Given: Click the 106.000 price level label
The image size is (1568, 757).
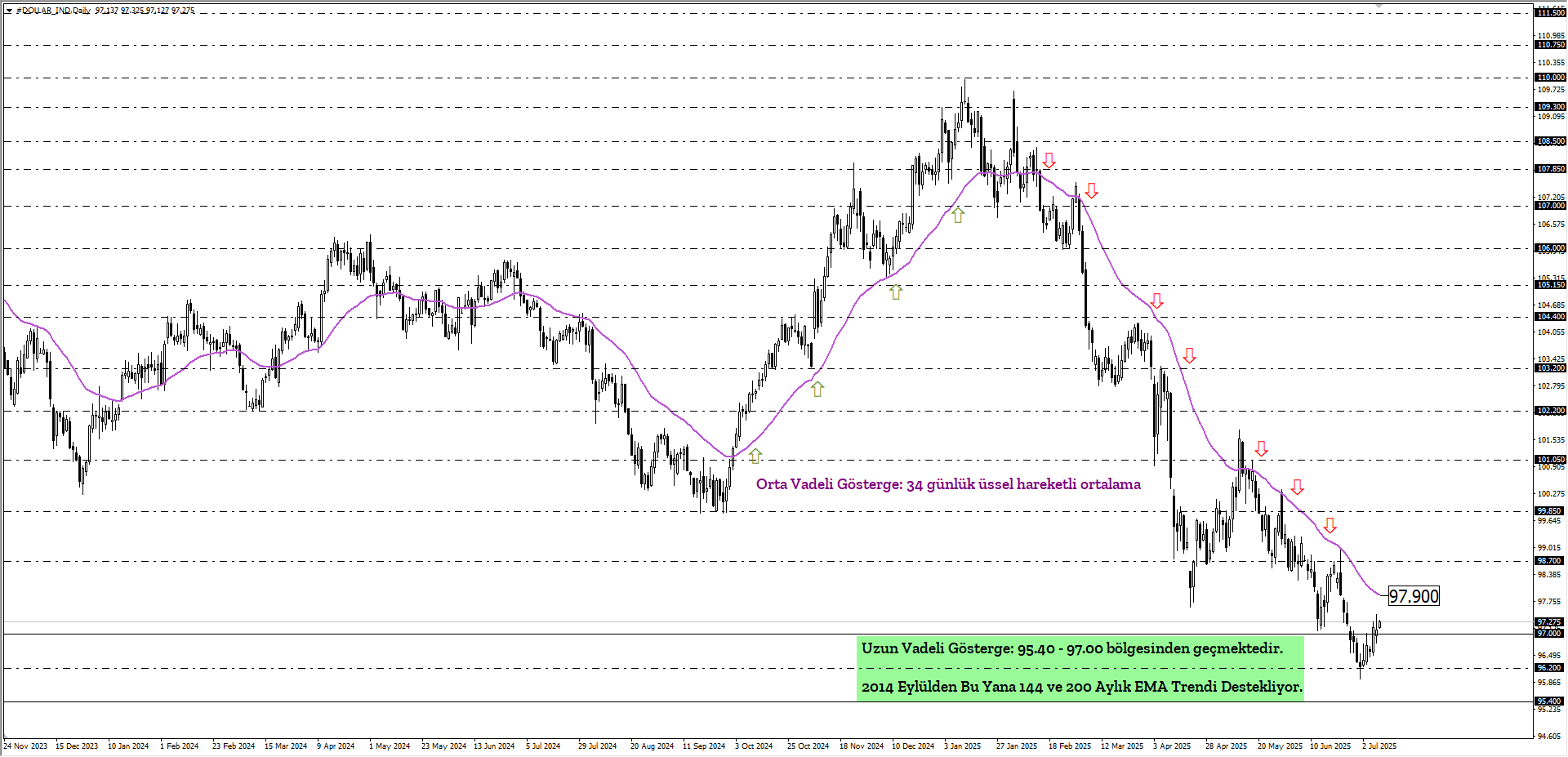Looking at the screenshot, I should tap(1551, 248).
